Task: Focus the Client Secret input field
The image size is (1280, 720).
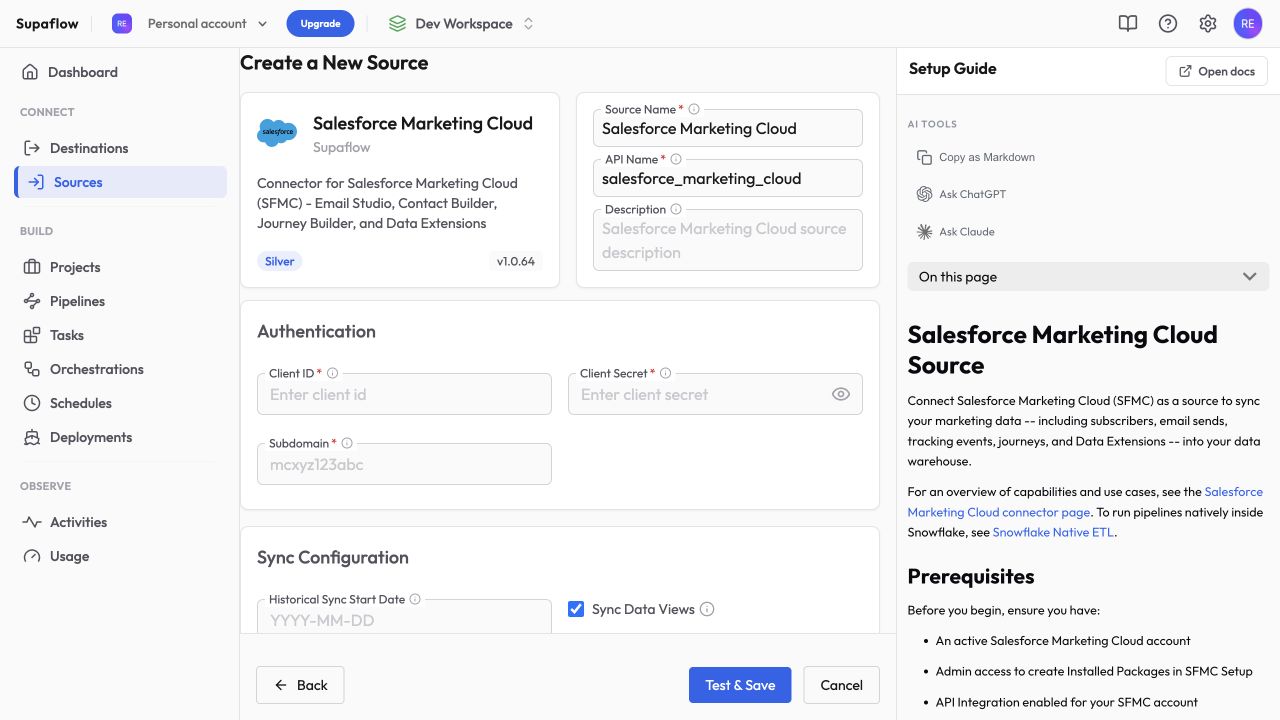Action: pos(715,394)
